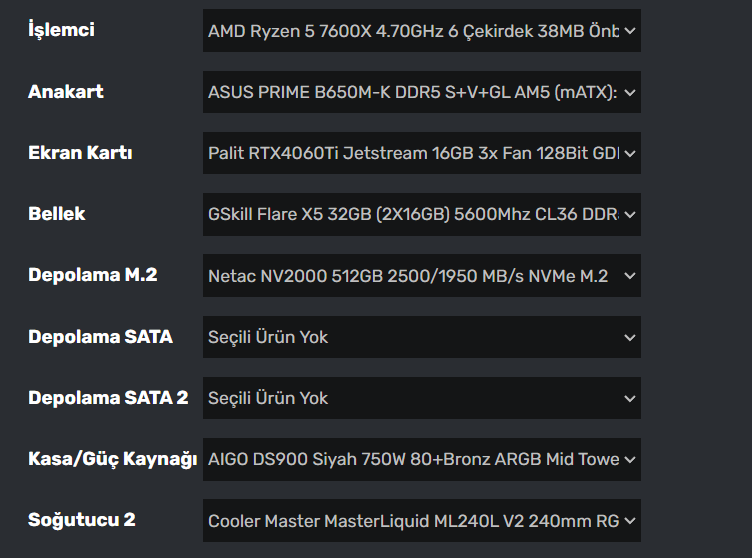Viewport: 752px width, 558px height.
Task: Click the İşlemci label text
Action: [61, 30]
